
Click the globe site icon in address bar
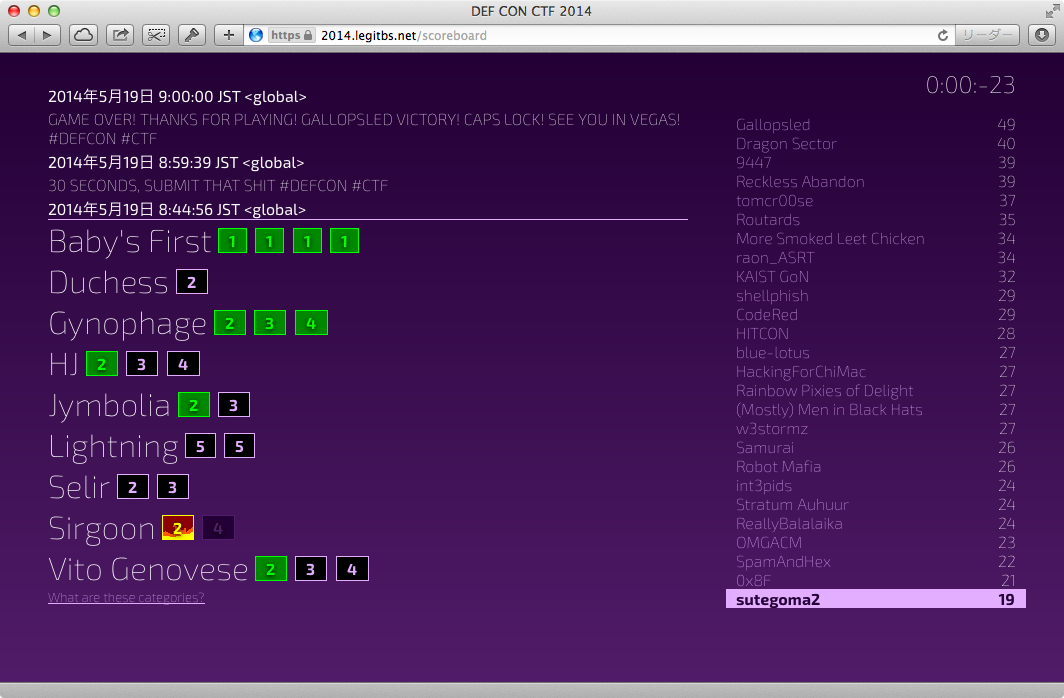tap(256, 35)
